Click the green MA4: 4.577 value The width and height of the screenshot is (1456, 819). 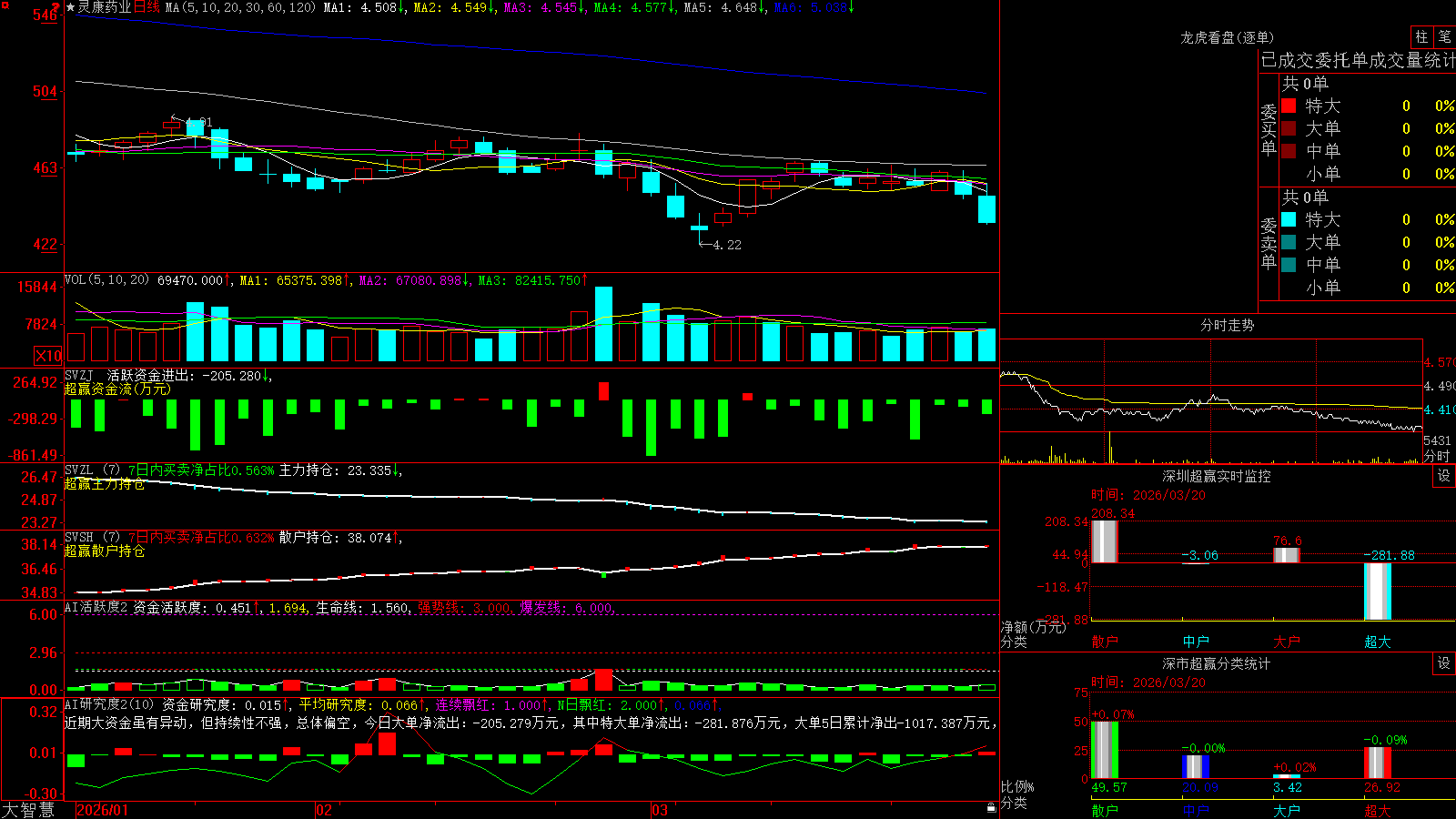pos(634,7)
